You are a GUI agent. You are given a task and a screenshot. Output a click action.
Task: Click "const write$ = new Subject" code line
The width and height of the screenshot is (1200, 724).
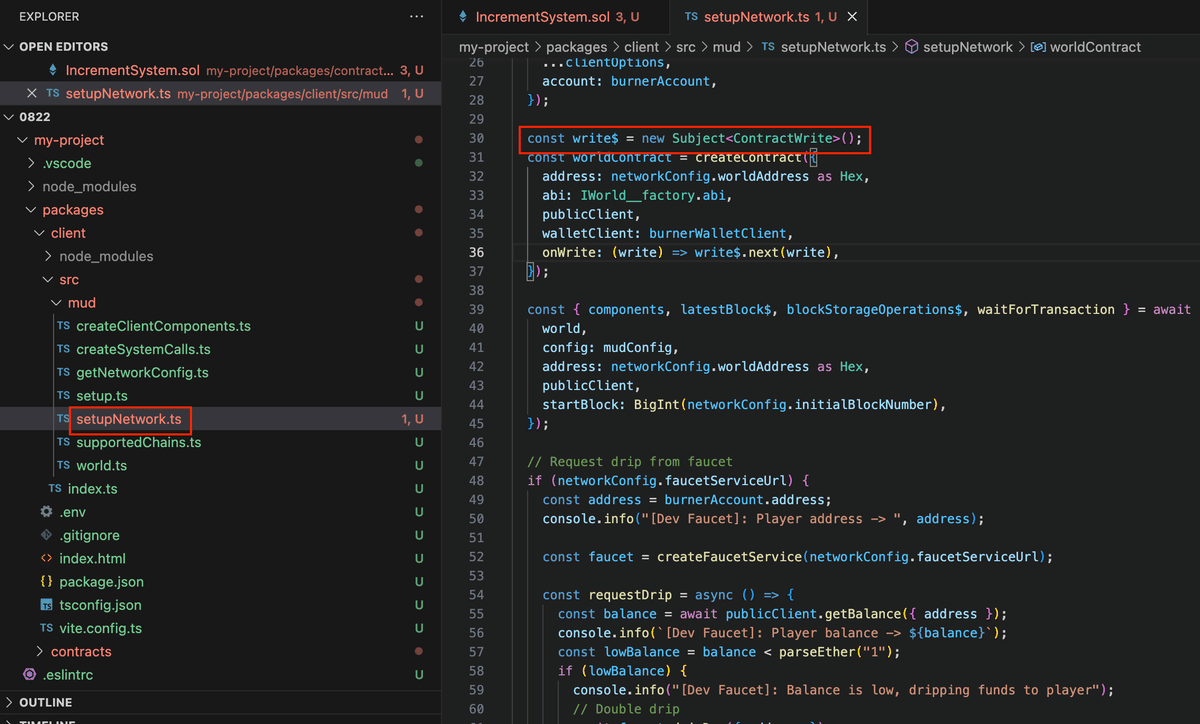pos(694,138)
